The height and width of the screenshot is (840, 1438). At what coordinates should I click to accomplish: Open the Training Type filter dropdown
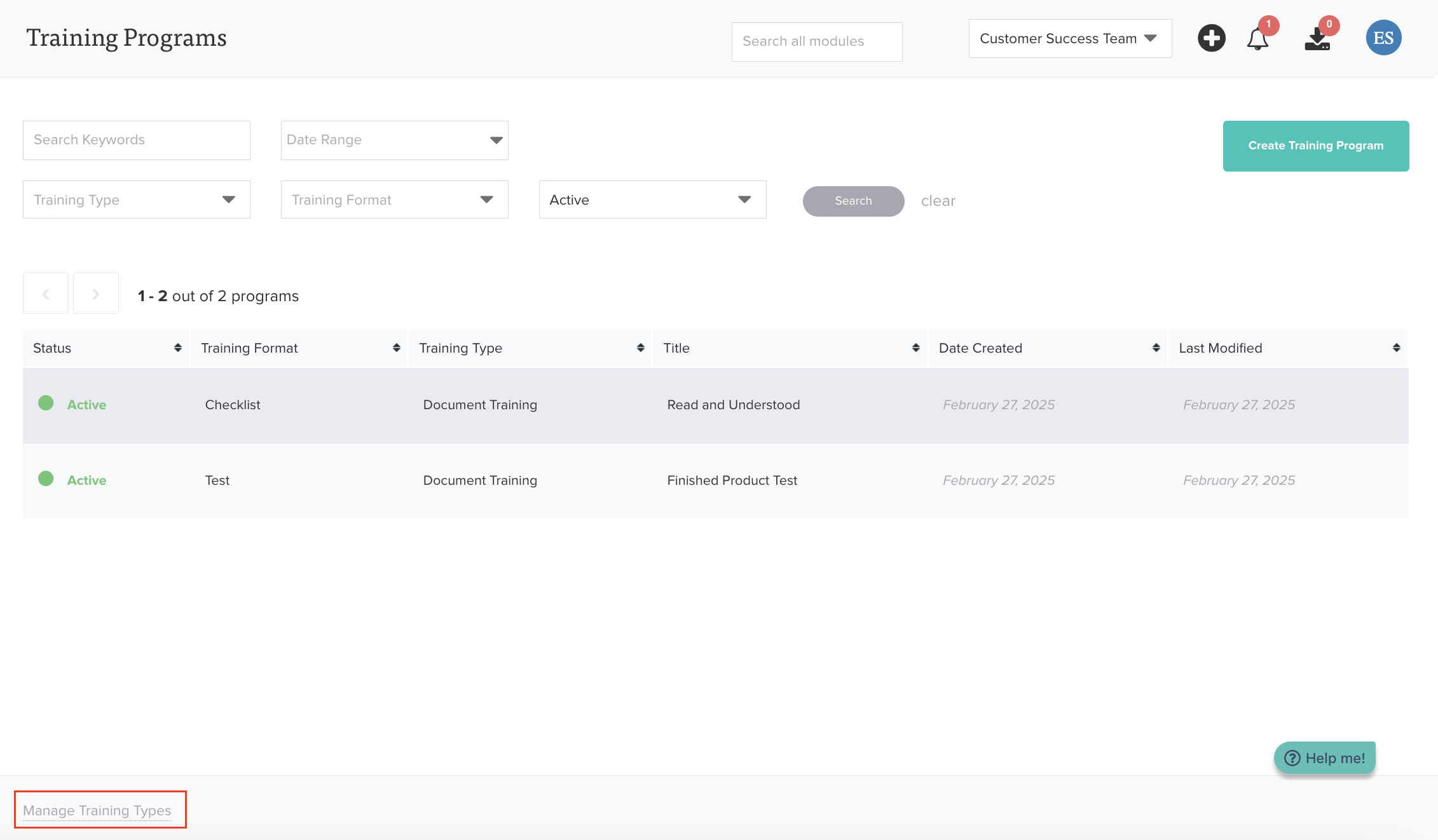click(x=136, y=200)
